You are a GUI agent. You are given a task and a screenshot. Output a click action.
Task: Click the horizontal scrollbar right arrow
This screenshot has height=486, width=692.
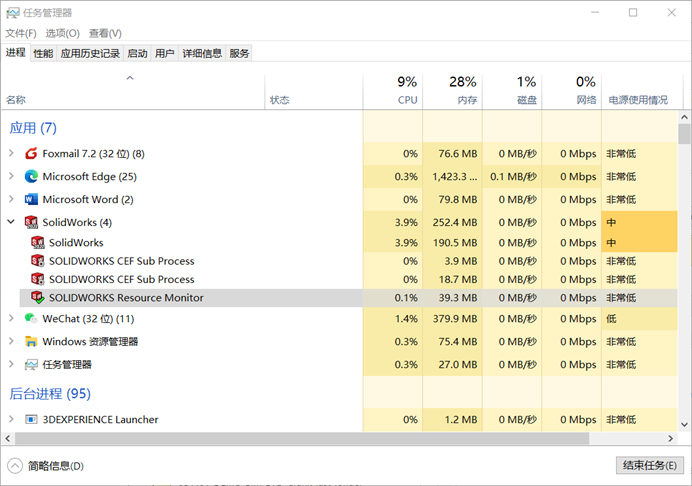670,438
